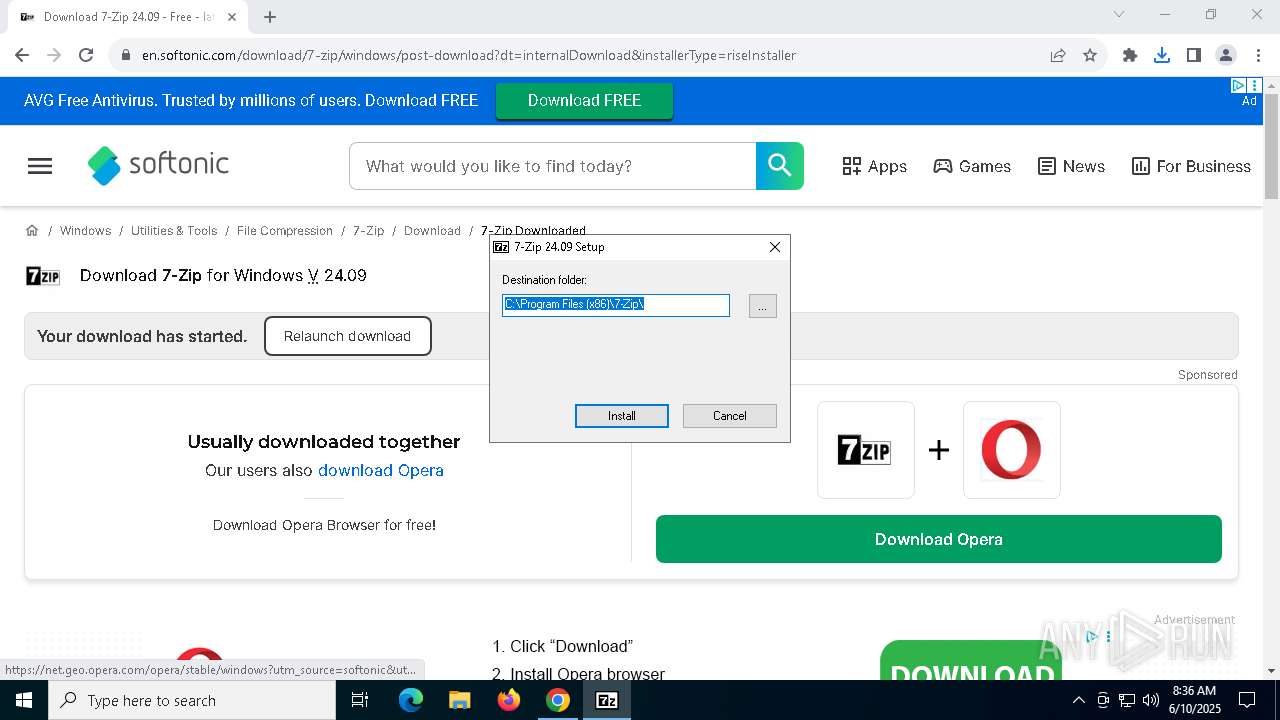Open the notifications center icon
The image size is (1280, 720).
(x=1247, y=700)
